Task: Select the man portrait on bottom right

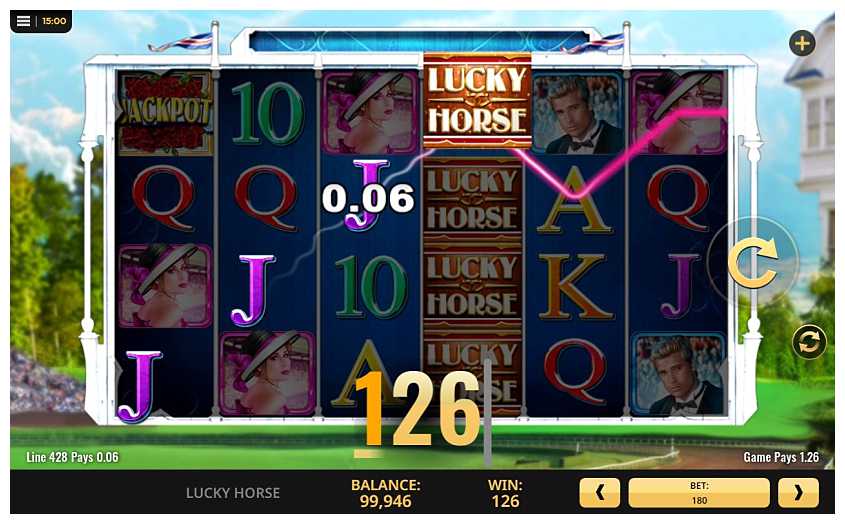Action: tap(678, 374)
